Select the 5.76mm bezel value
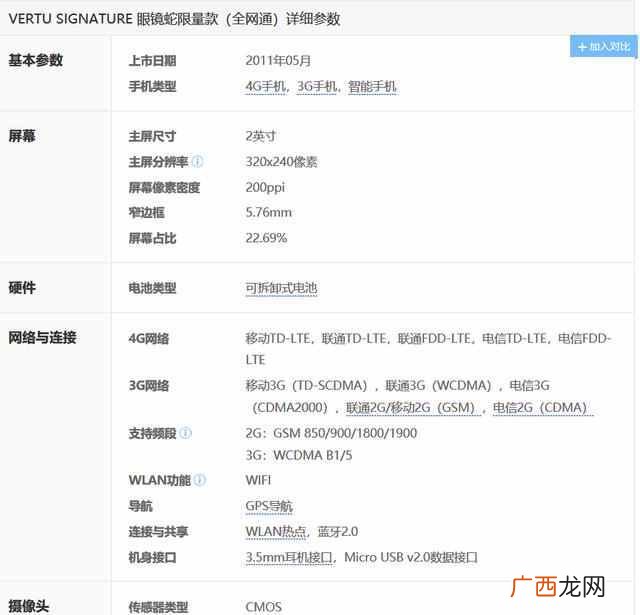The image size is (640, 615). pyautogui.click(x=269, y=212)
